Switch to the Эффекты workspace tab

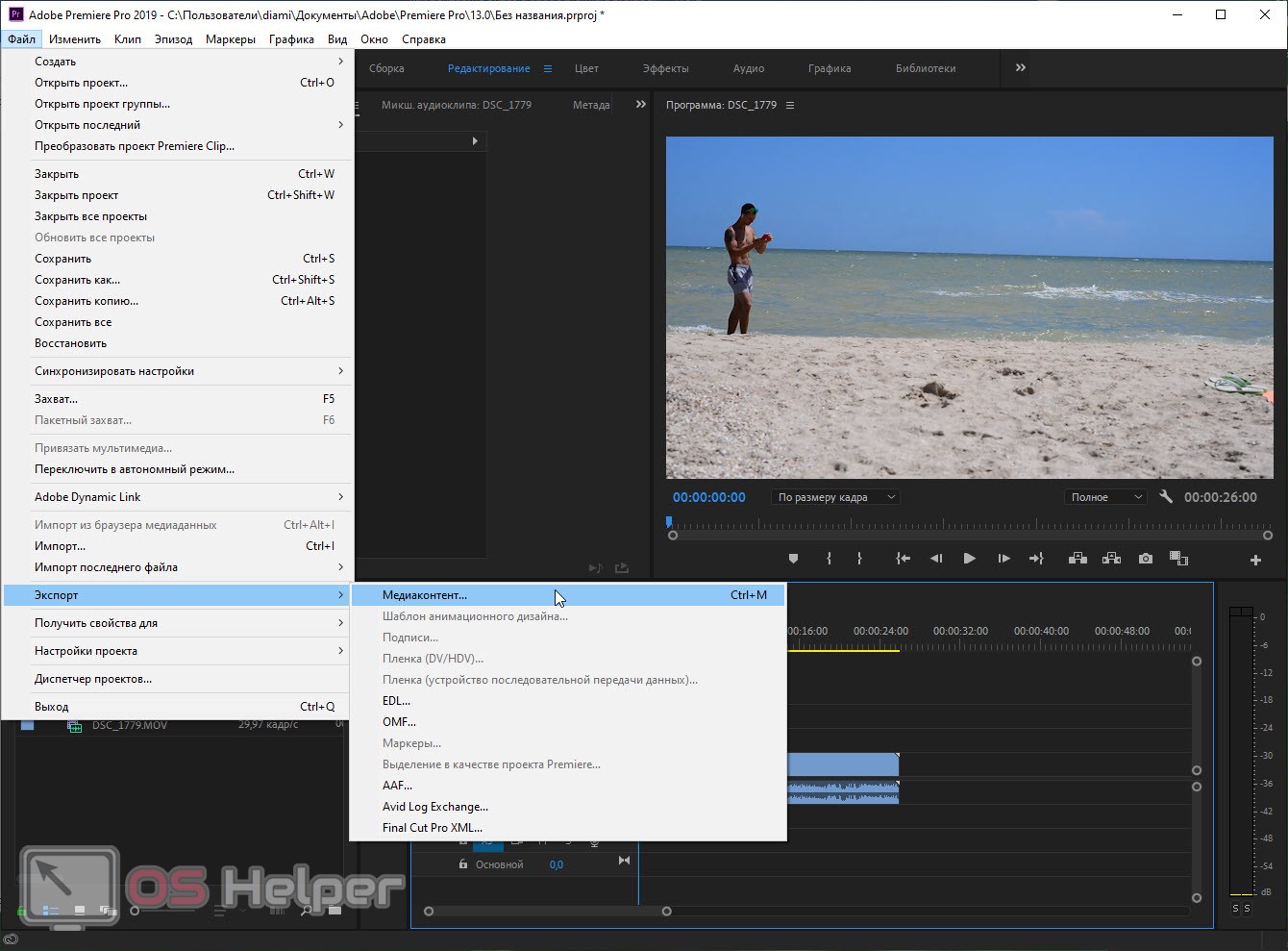pyautogui.click(x=665, y=68)
